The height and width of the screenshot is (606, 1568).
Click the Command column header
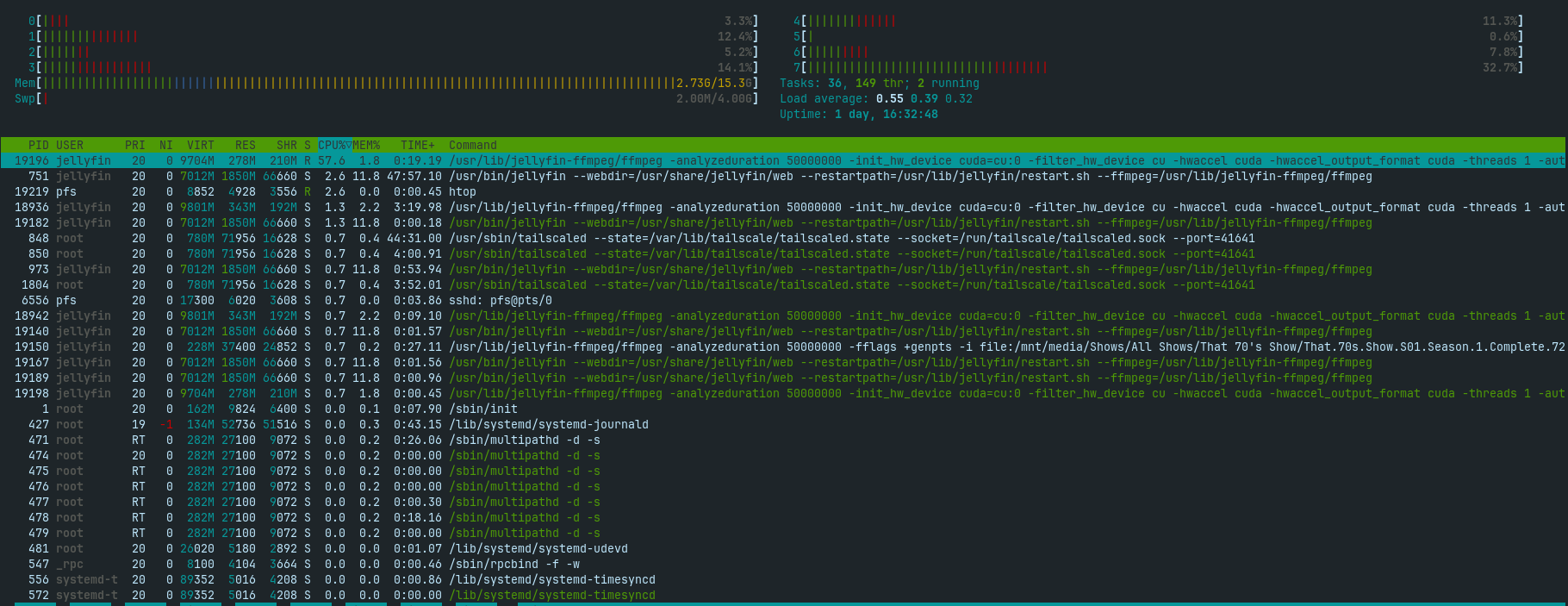[x=472, y=145]
